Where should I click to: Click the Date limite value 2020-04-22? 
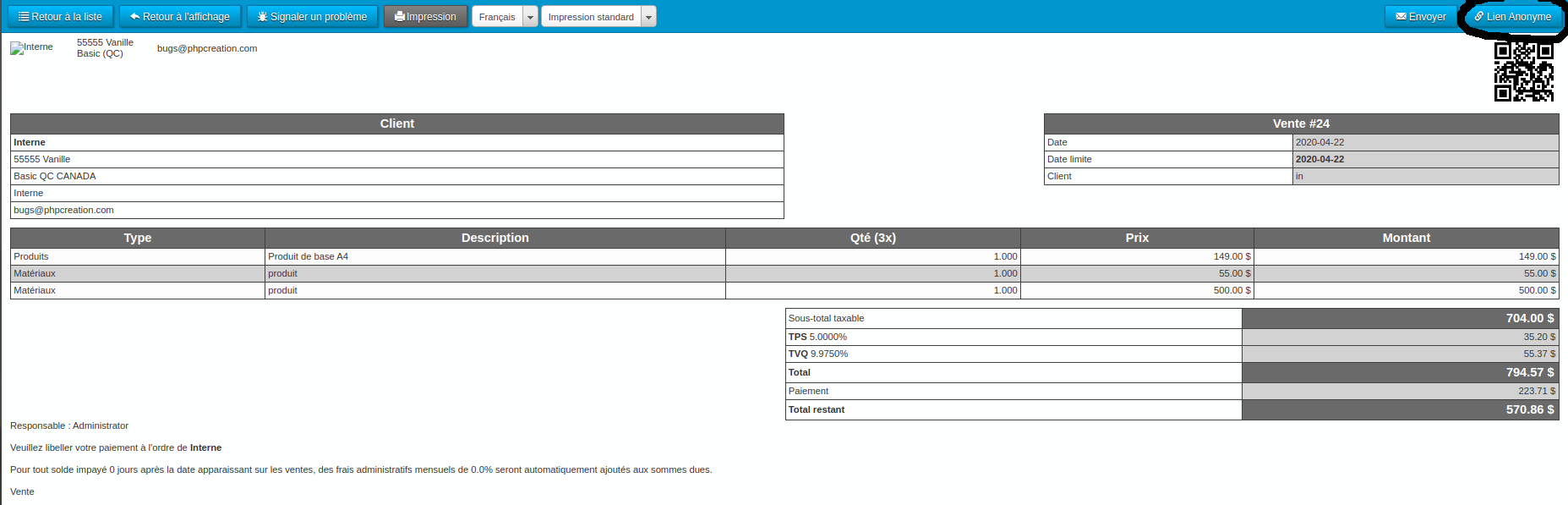pyautogui.click(x=1319, y=159)
